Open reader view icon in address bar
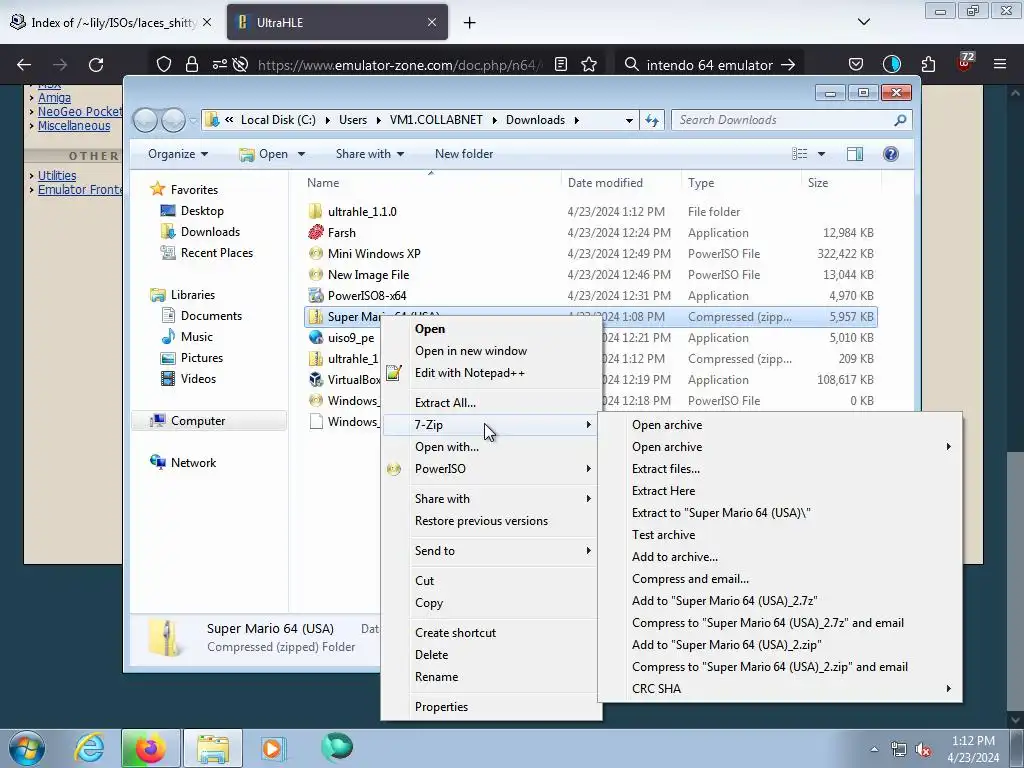The image size is (1024, 768). pos(561,65)
